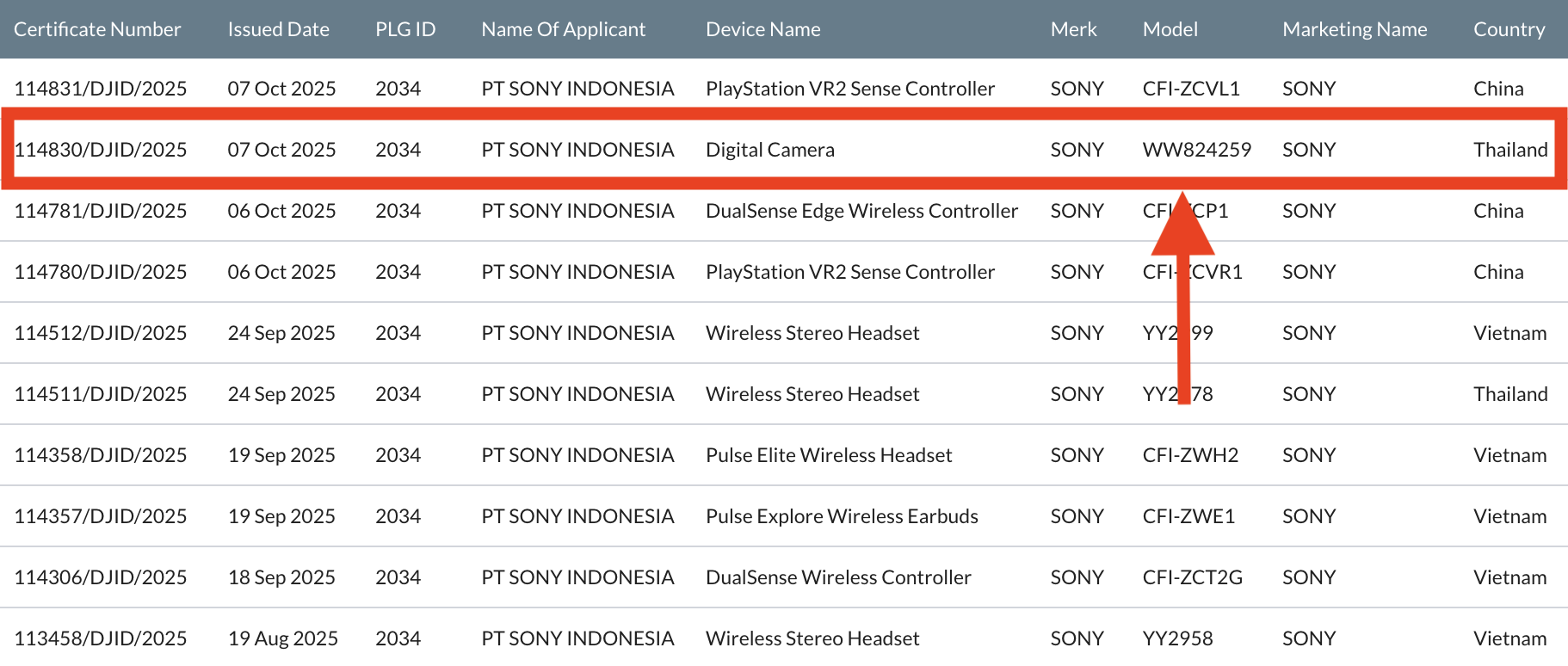Click the Device Name column header

[x=762, y=29]
